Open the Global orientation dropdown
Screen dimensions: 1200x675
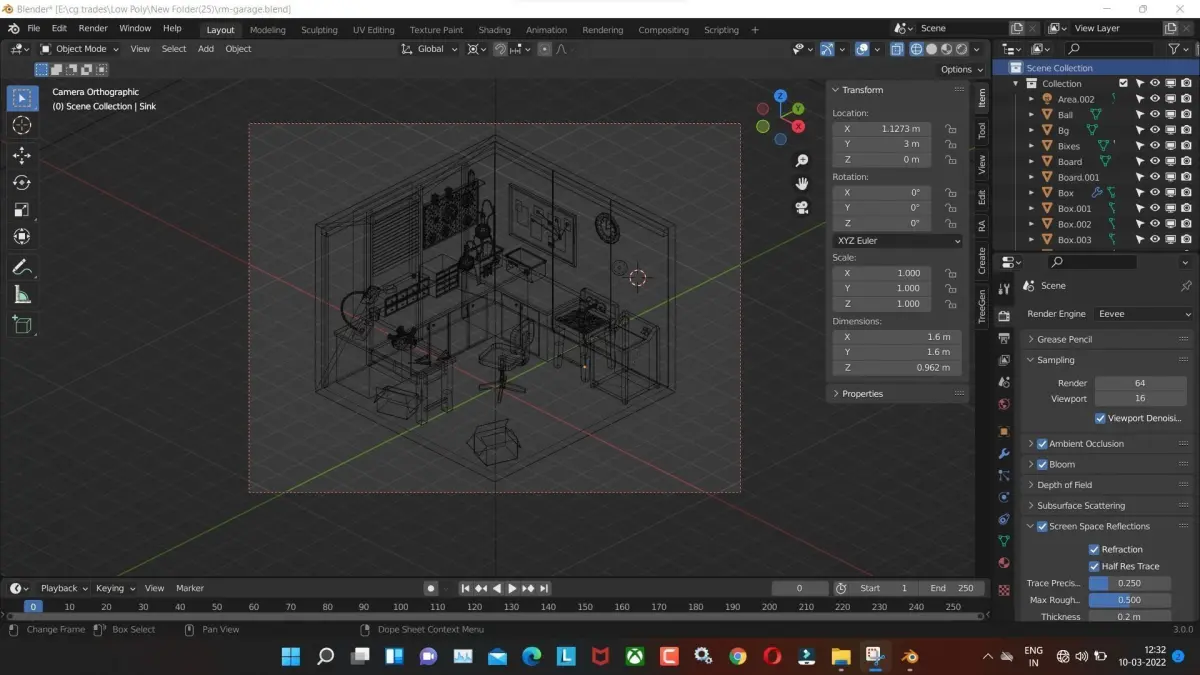[x=430, y=49]
